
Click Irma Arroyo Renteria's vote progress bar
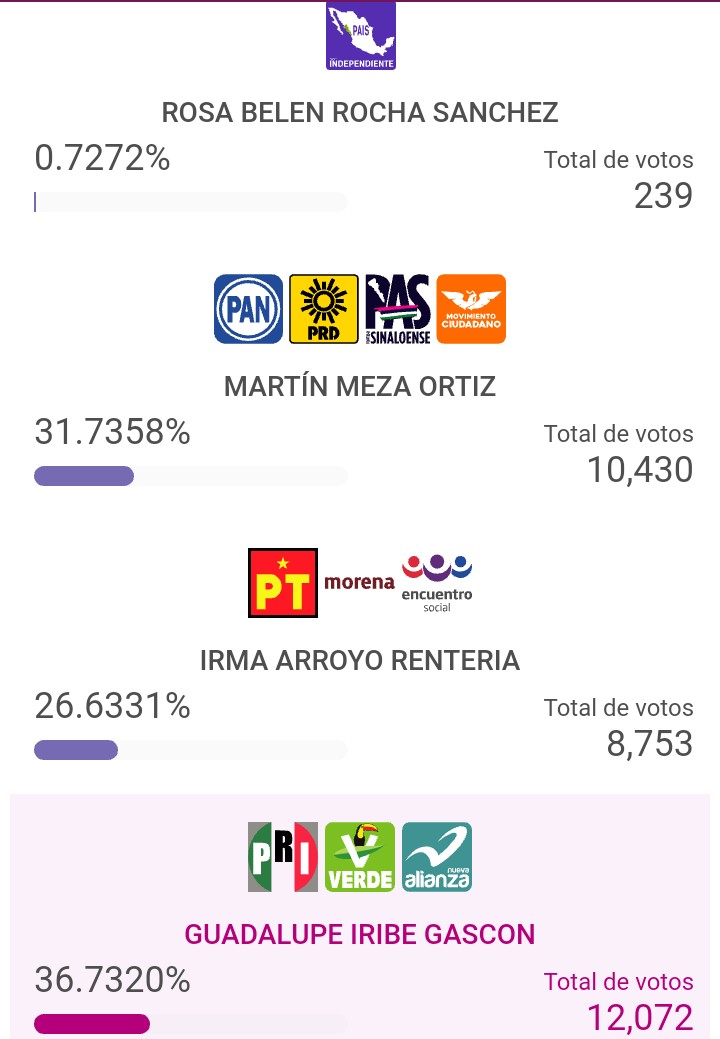[190, 750]
